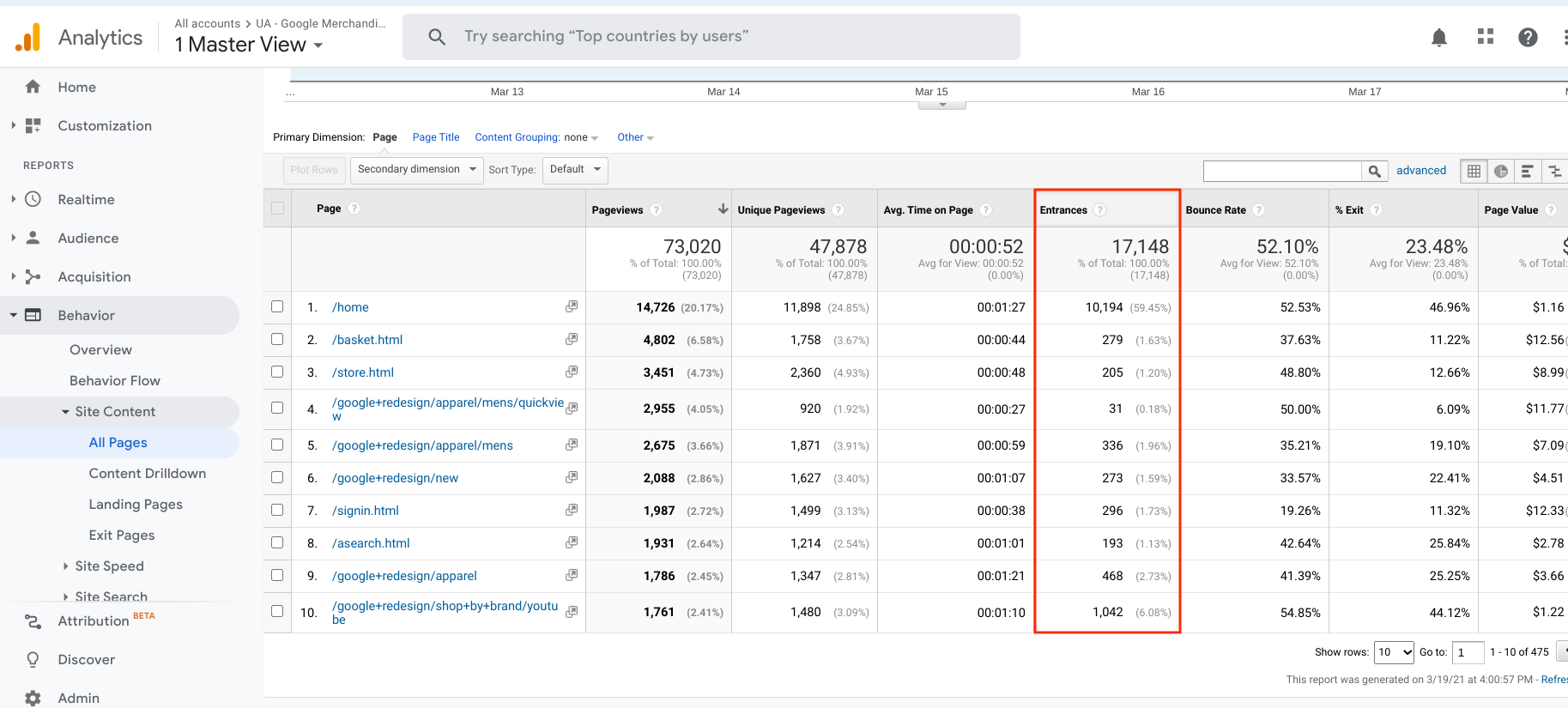The width and height of the screenshot is (1568, 708).
Task: Click the help icon next to Pageviews
Action: click(x=657, y=209)
